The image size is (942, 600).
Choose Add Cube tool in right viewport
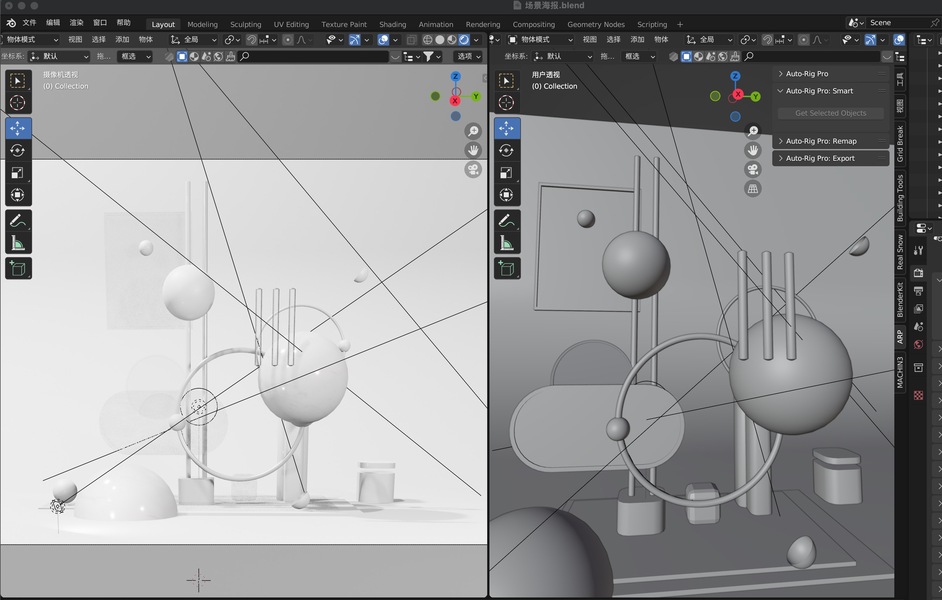point(506,268)
